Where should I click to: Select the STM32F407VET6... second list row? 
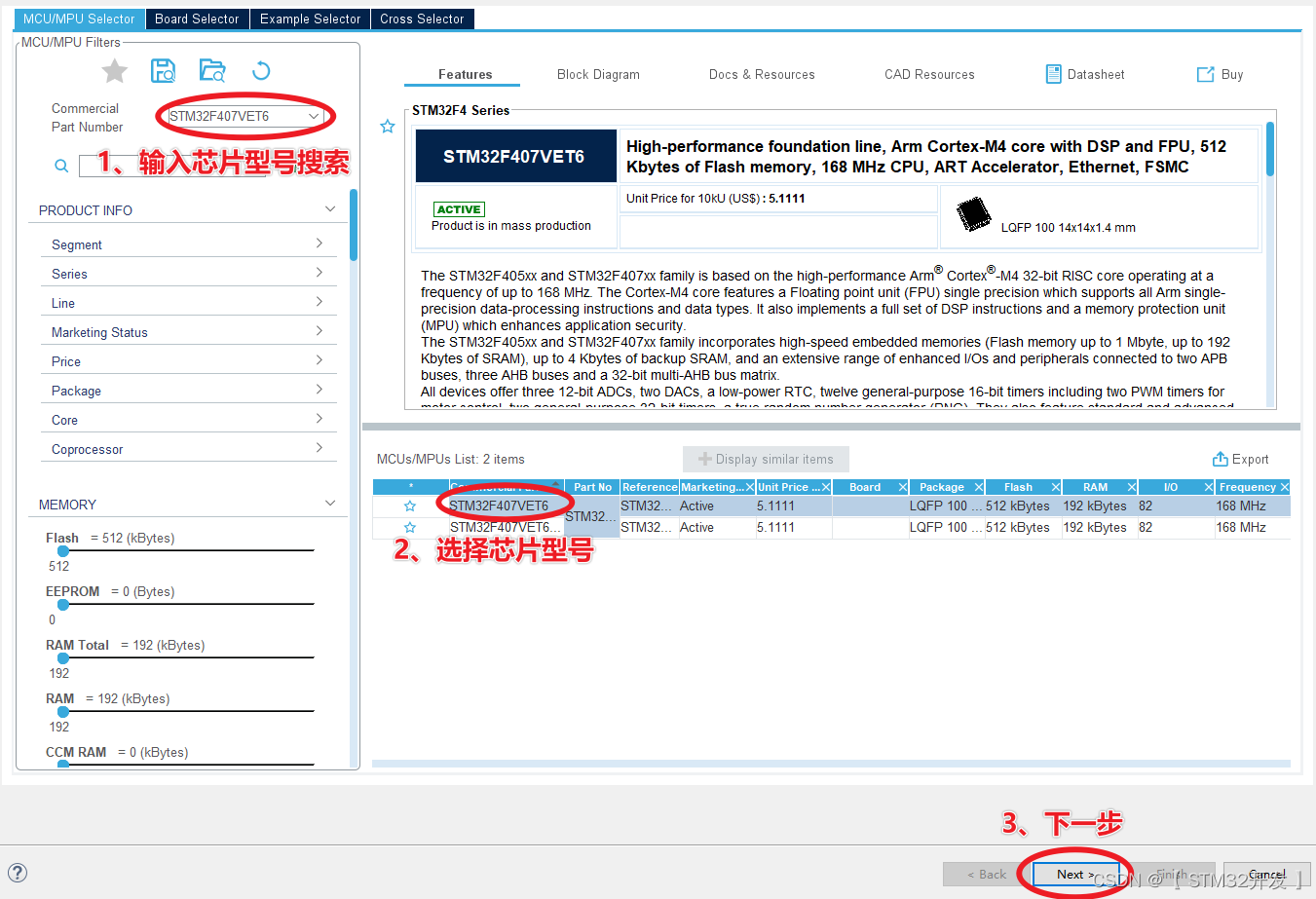(x=832, y=527)
